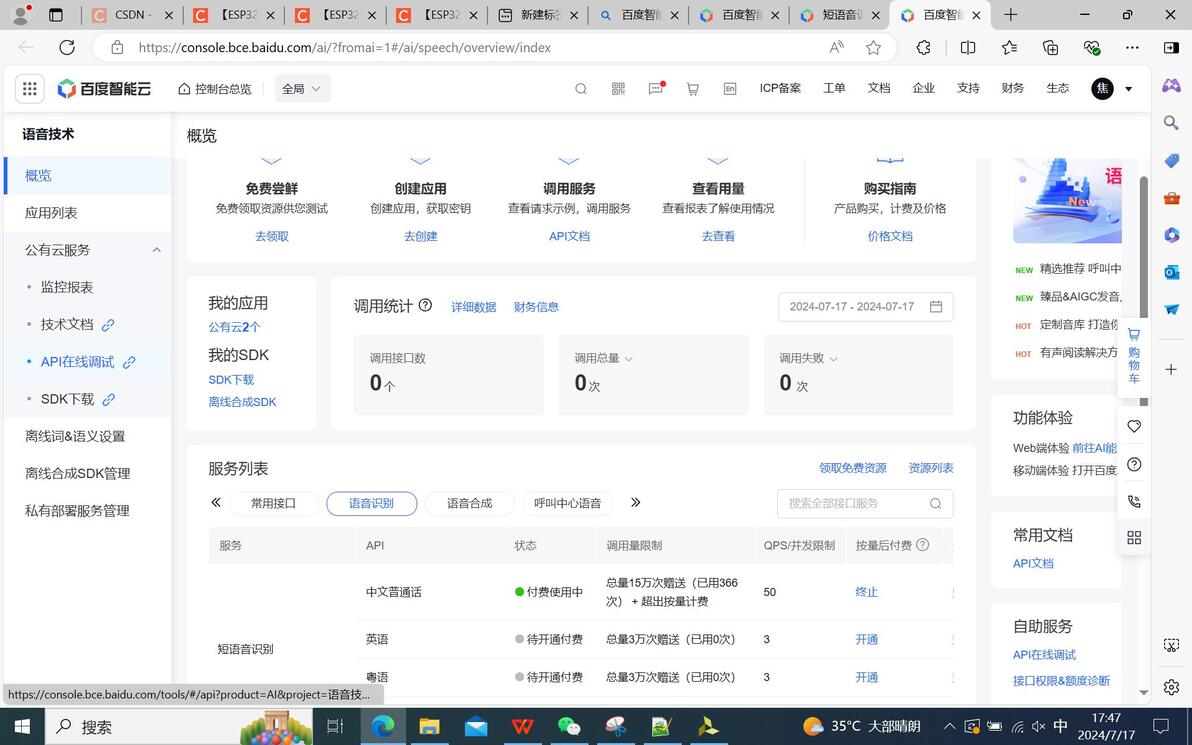The width and height of the screenshot is (1192, 745).
Task: Click info icon next to 按量后付费
Action: point(923,544)
